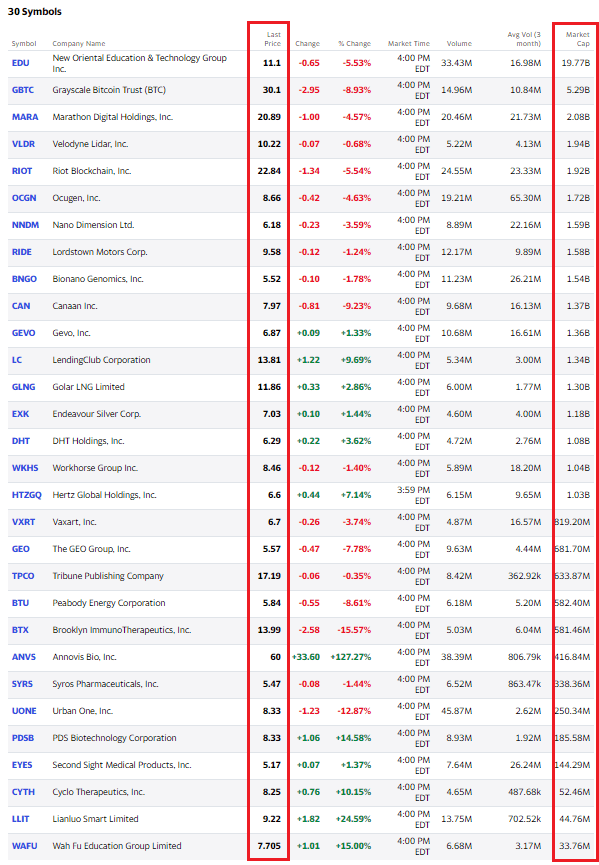Viewport: 599px width, 865px height.
Task: Select the LC symbol link
Action: tap(17, 360)
